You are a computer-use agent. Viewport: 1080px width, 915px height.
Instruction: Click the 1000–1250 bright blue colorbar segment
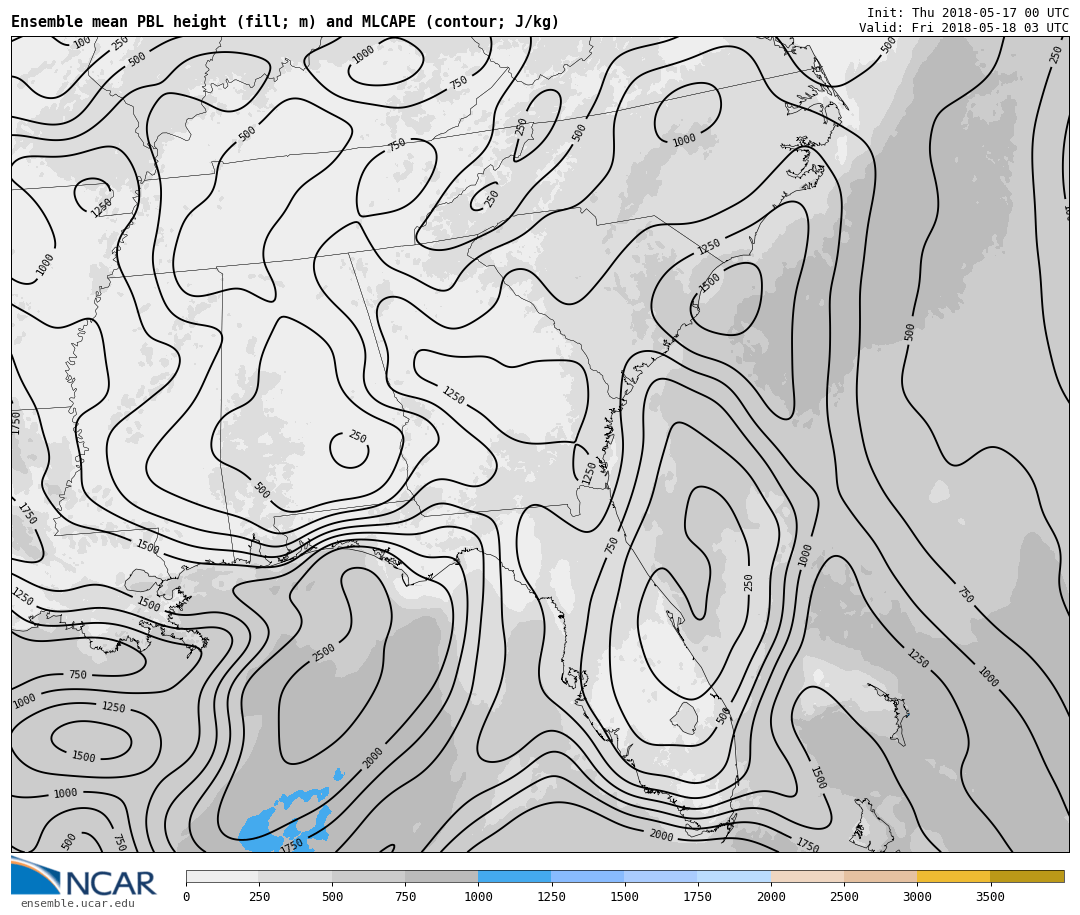[x=515, y=876]
